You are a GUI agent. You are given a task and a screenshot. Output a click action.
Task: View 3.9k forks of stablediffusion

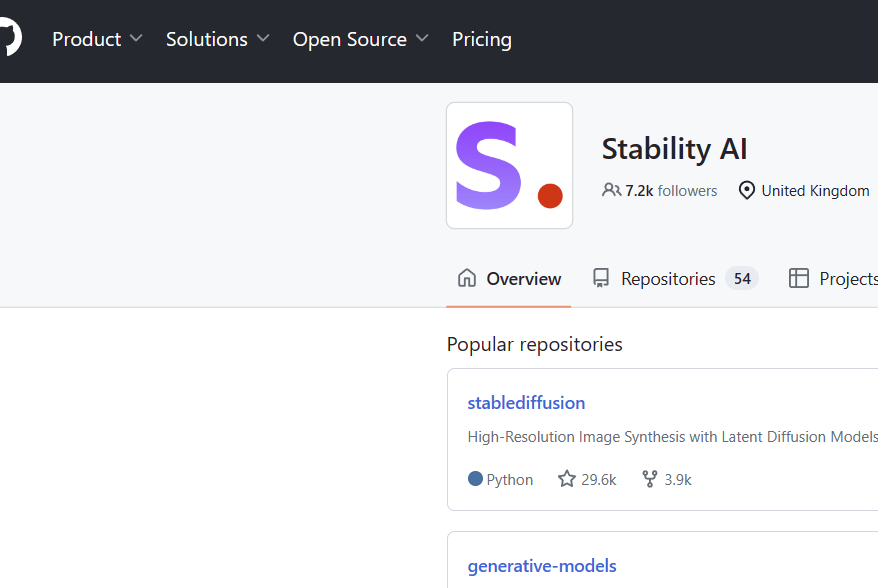point(667,479)
